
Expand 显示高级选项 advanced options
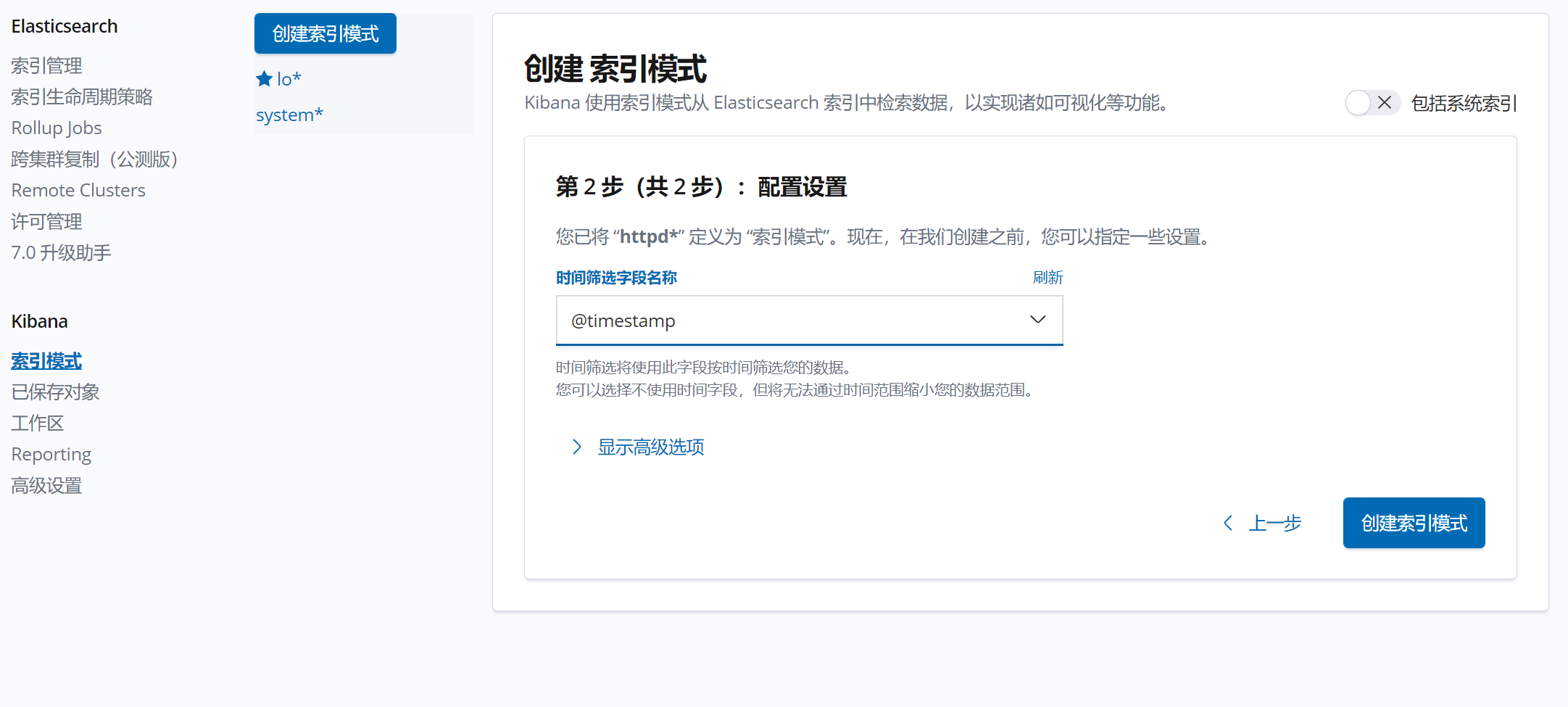click(x=651, y=447)
